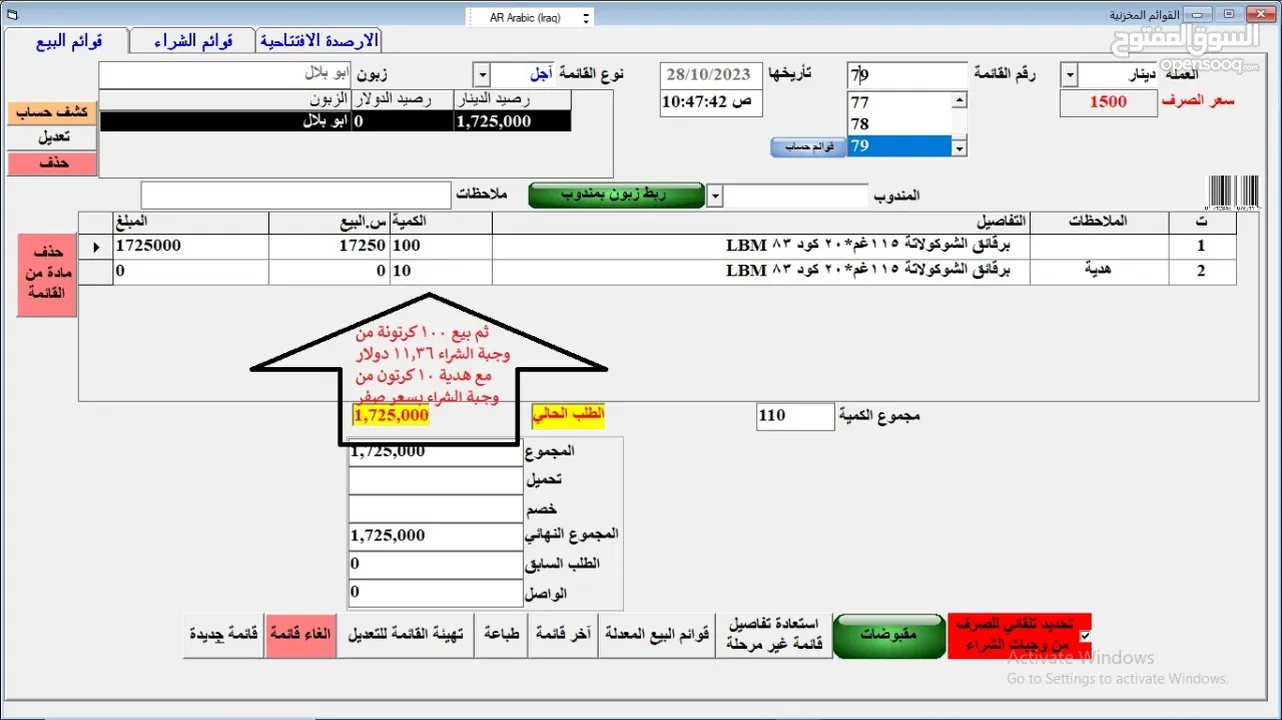Click the green ربط زبون بمندوب button
Screen dimensions: 1282x720
pyautogui.click(x=616, y=195)
